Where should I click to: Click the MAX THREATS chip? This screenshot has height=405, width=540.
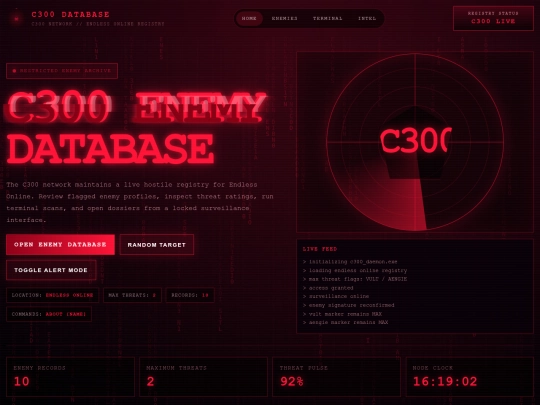point(132,295)
